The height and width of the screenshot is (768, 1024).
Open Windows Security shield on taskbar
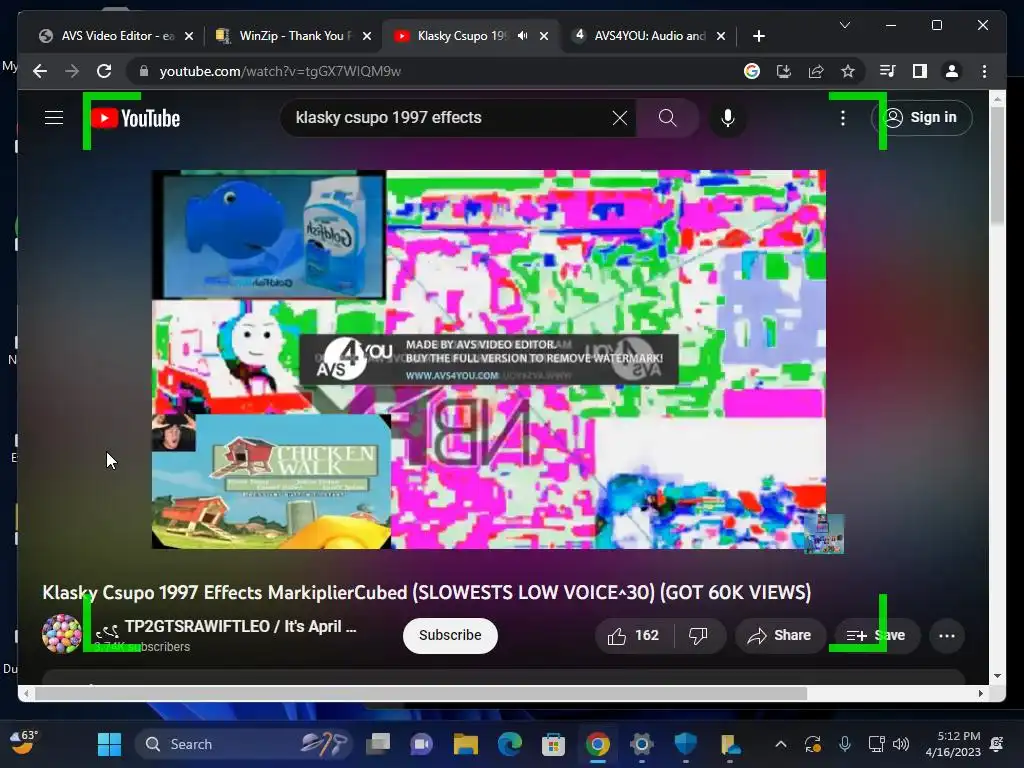685,744
